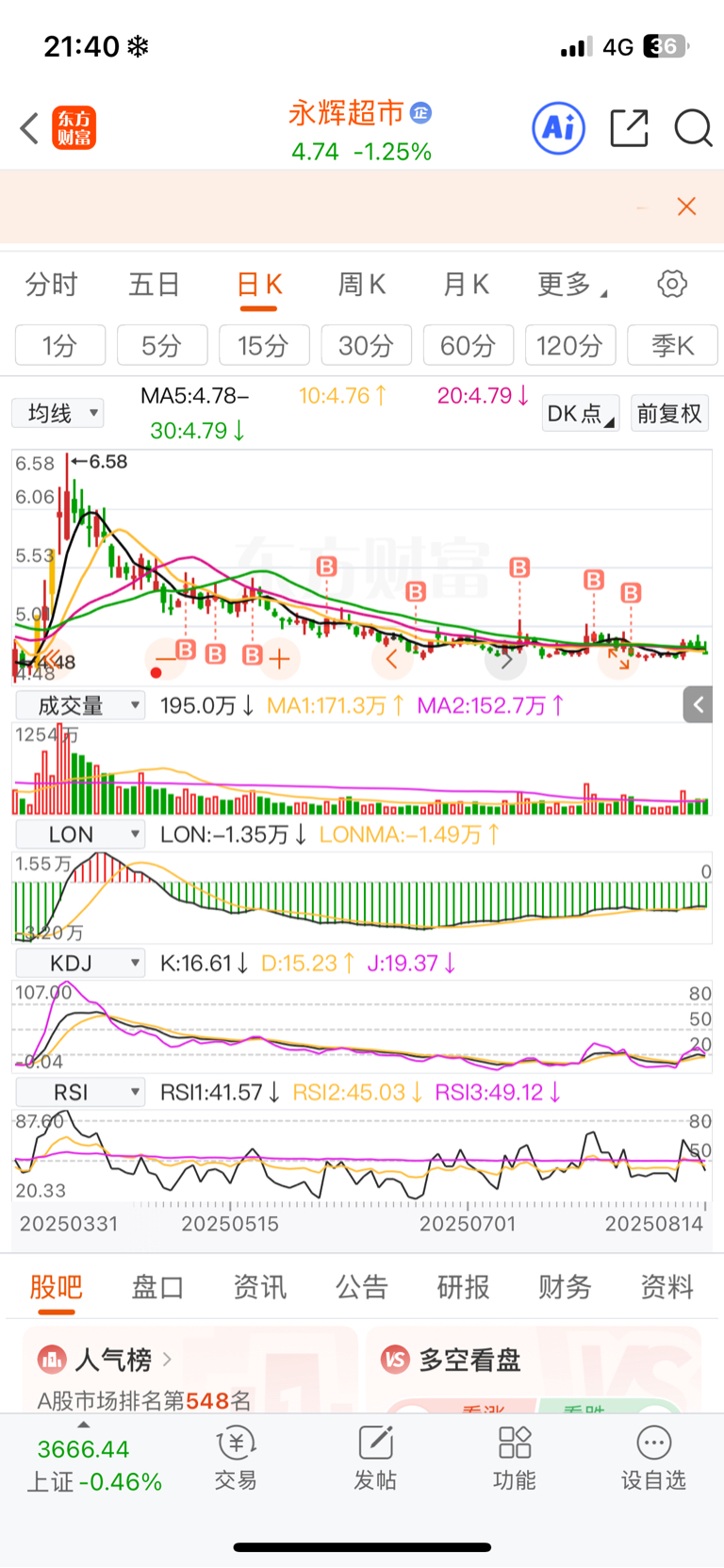Tap the 6.58 high price label
This screenshot has width=724, height=1568.
(108, 462)
